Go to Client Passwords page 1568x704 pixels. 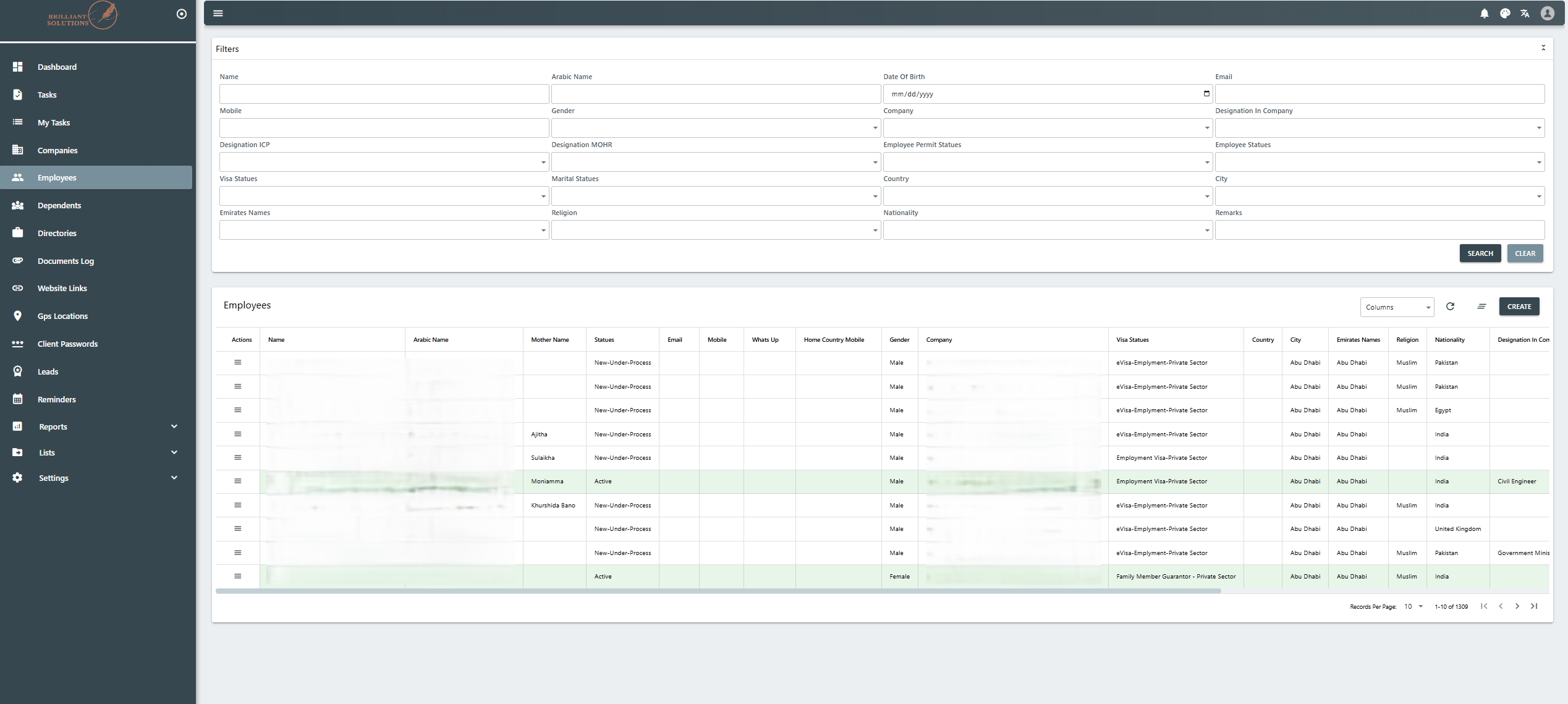point(67,344)
